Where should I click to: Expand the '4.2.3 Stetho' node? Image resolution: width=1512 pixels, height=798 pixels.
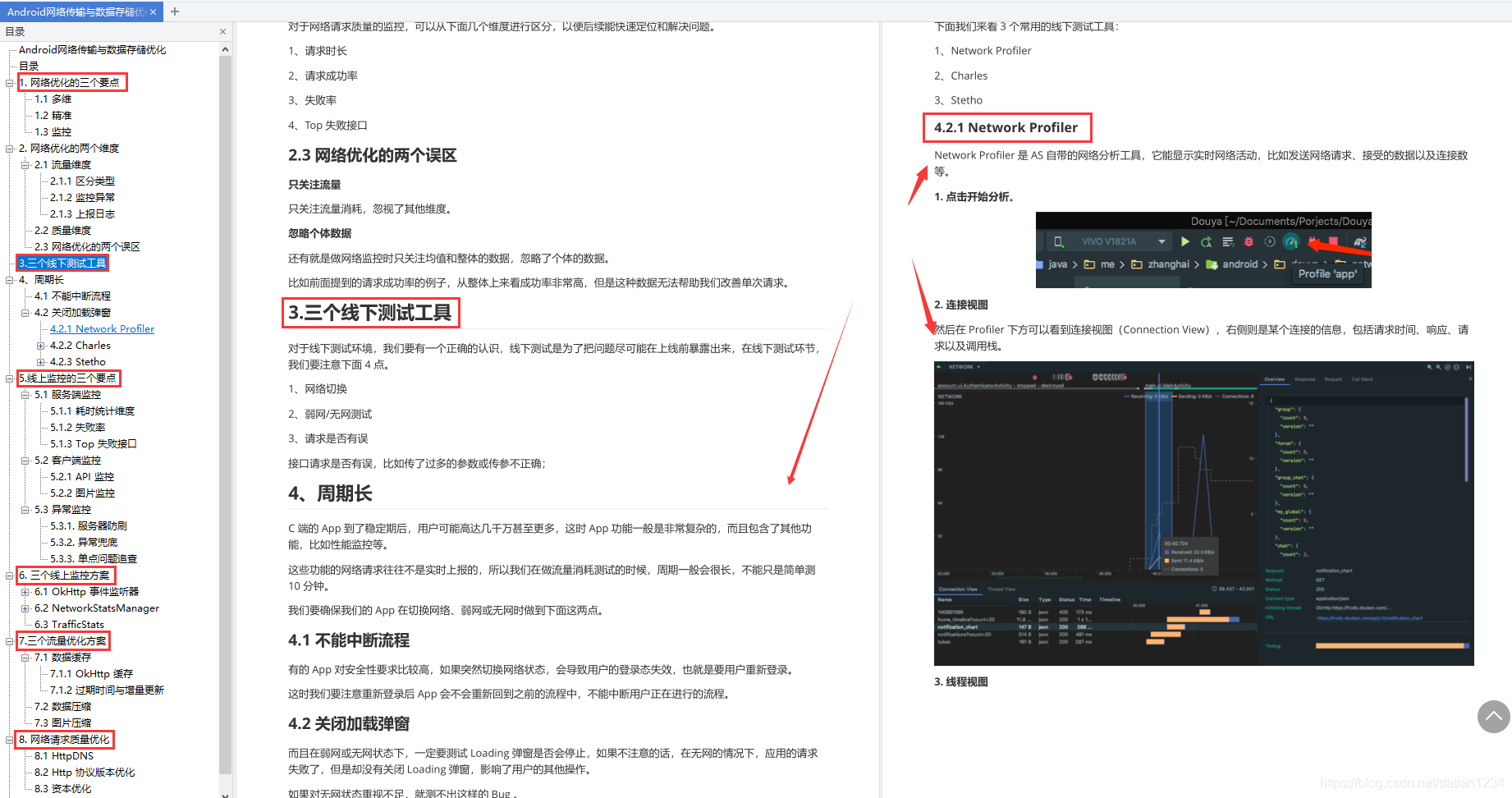[x=41, y=362]
